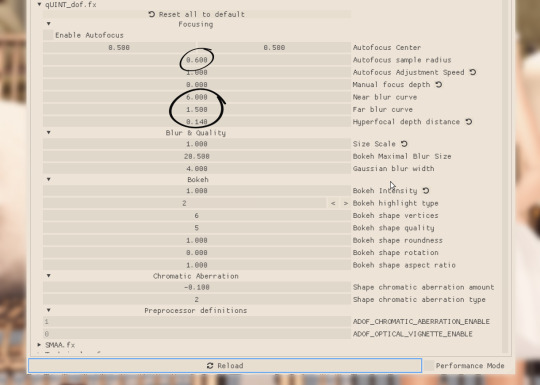Click Reset all to default button
Screen dimensions: 540x385
coord(197,14)
